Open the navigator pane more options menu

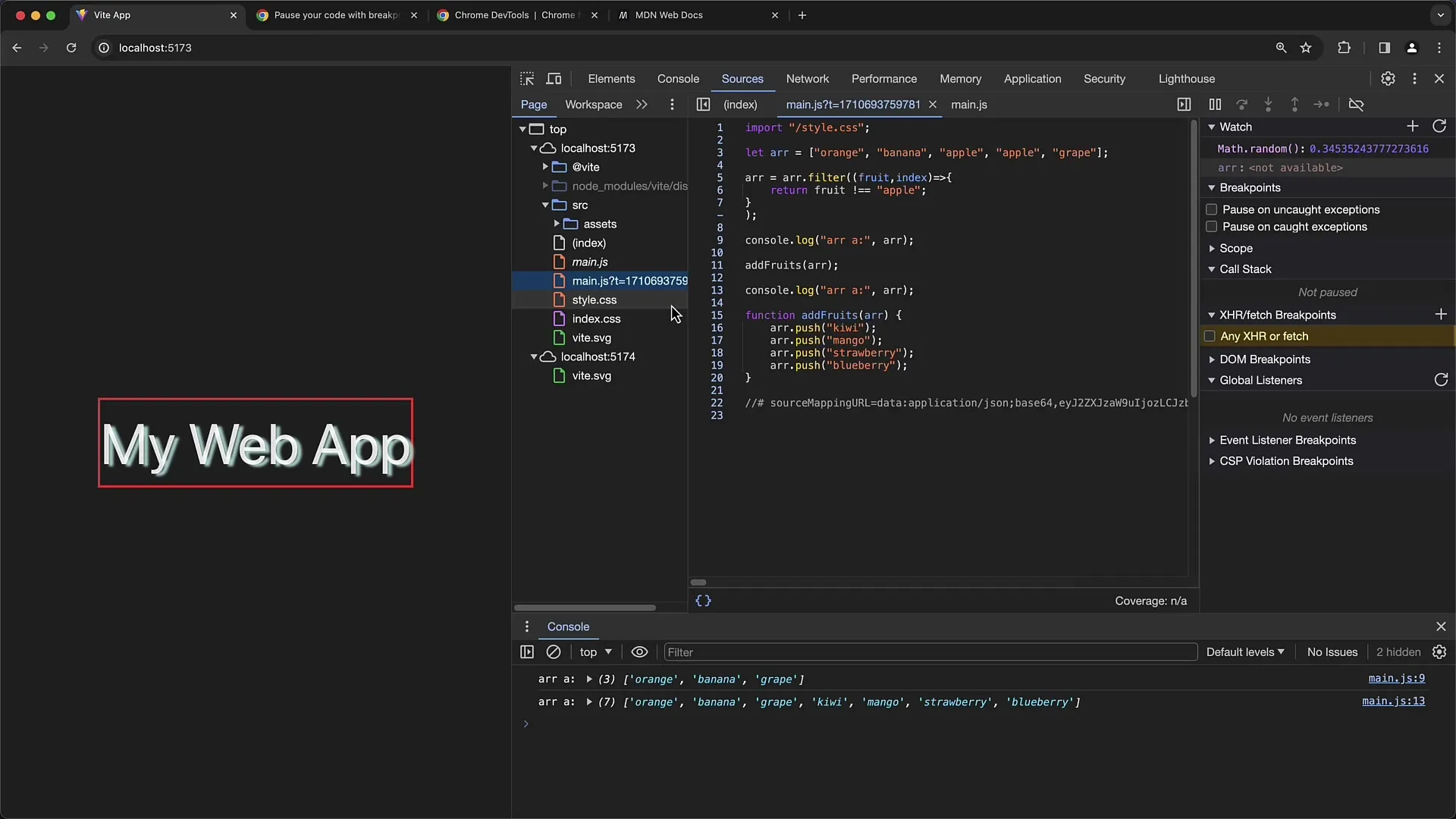tap(672, 105)
